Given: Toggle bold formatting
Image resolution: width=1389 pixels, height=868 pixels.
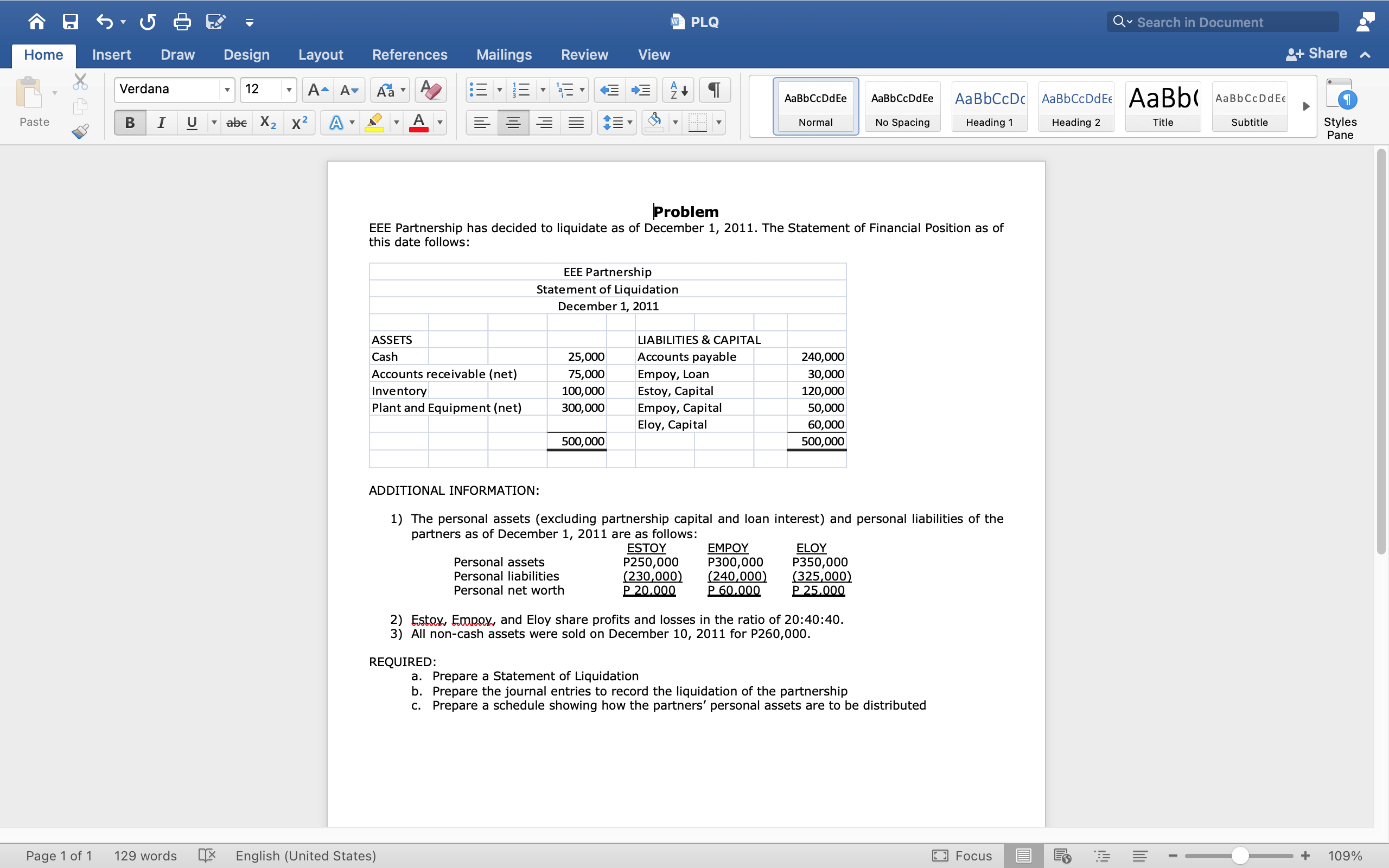Looking at the screenshot, I should pyautogui.click(x=129, y=122).
